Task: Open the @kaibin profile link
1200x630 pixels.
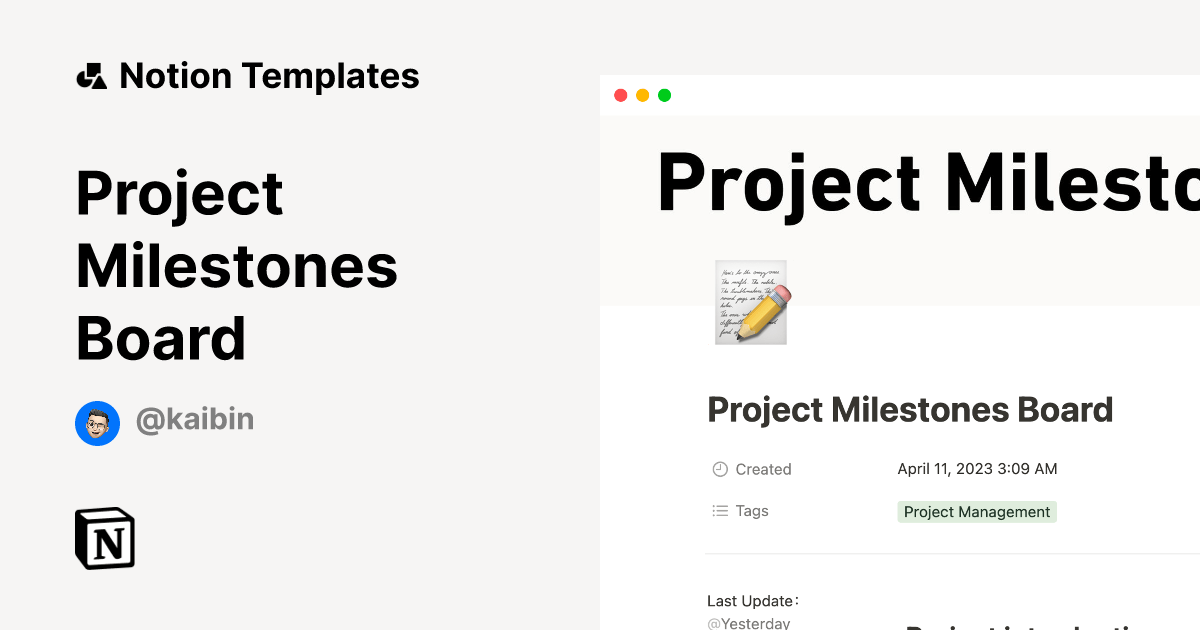Action: click(195, 420)
